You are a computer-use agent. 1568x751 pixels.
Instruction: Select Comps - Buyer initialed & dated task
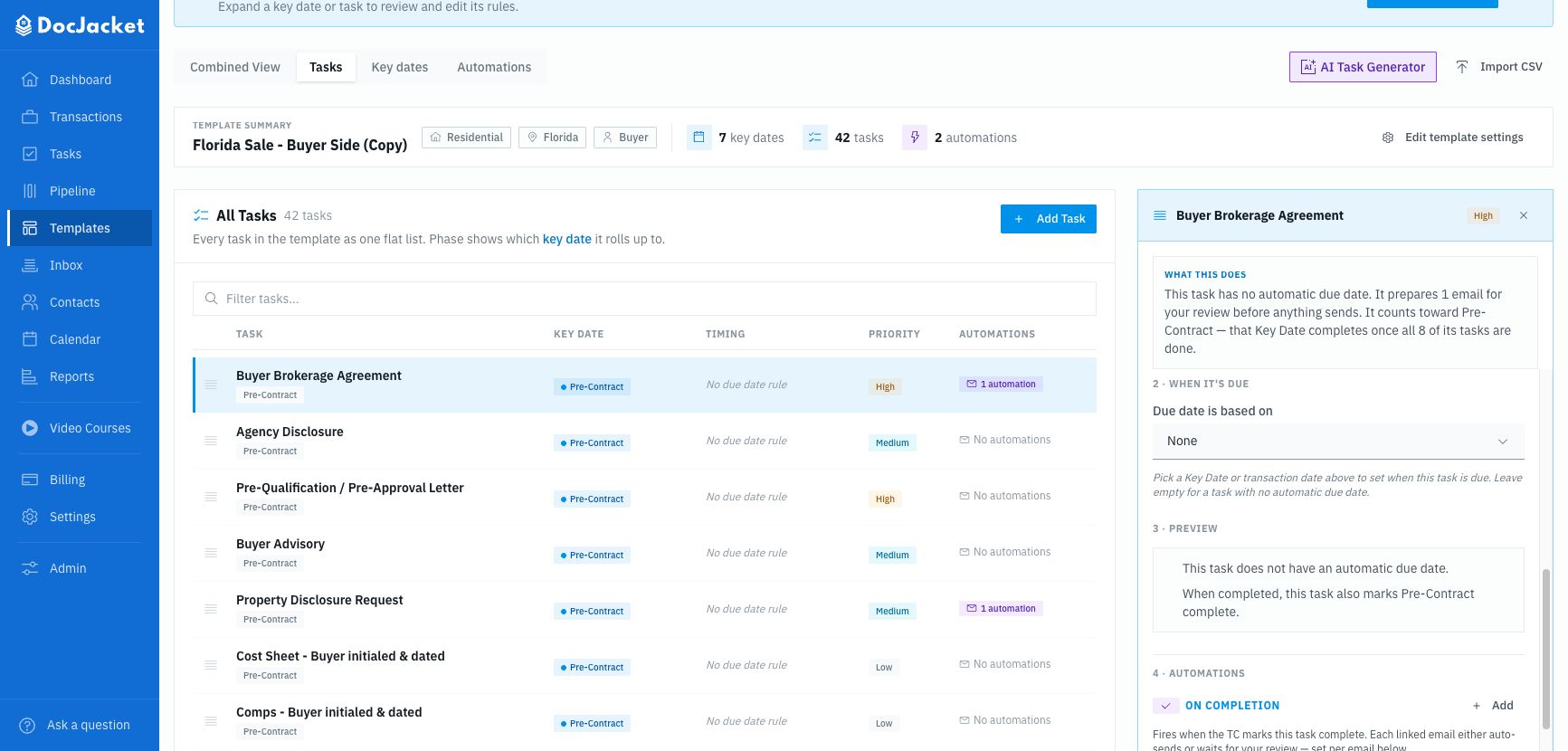click(644, 721)
